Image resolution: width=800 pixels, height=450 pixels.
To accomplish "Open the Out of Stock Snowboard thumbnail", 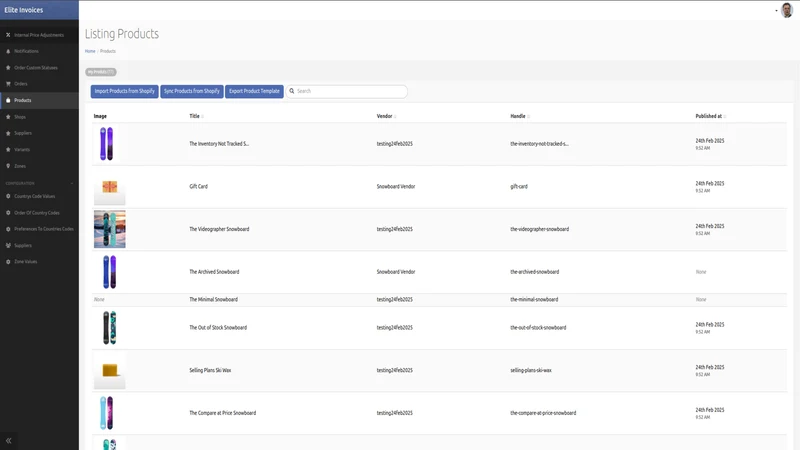I will 109,328.
